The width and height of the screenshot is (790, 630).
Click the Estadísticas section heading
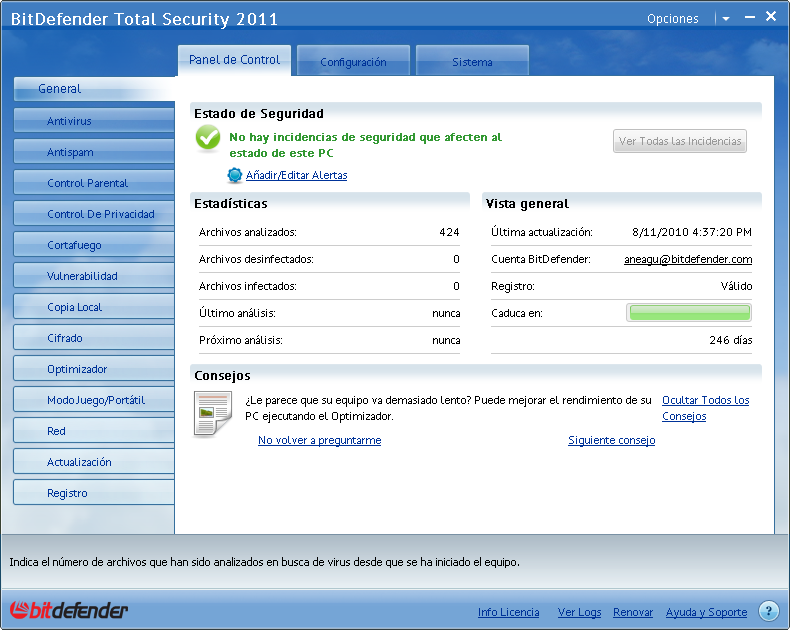[x=231, y=204]
